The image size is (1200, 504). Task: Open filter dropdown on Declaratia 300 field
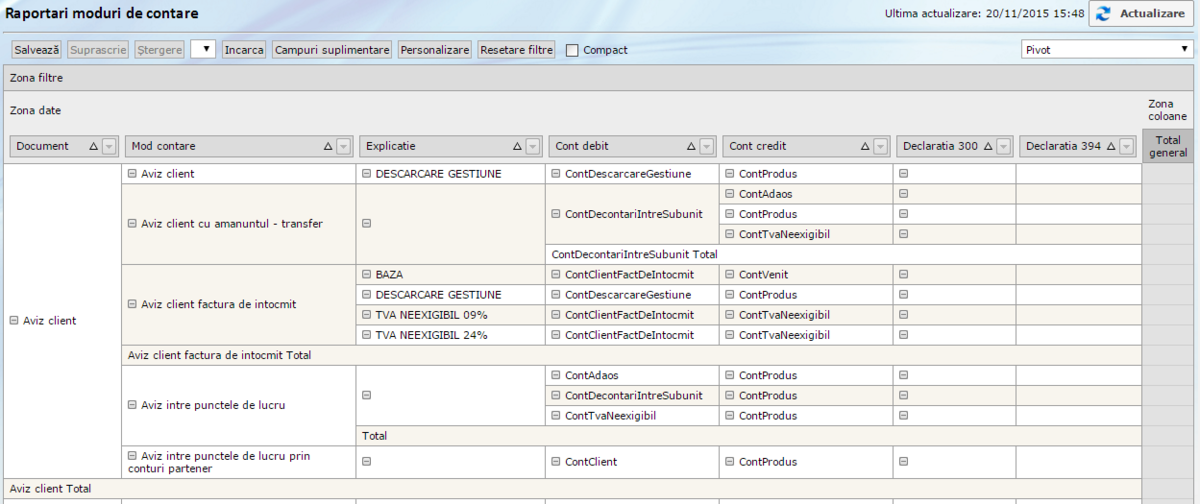point(1005,146)
